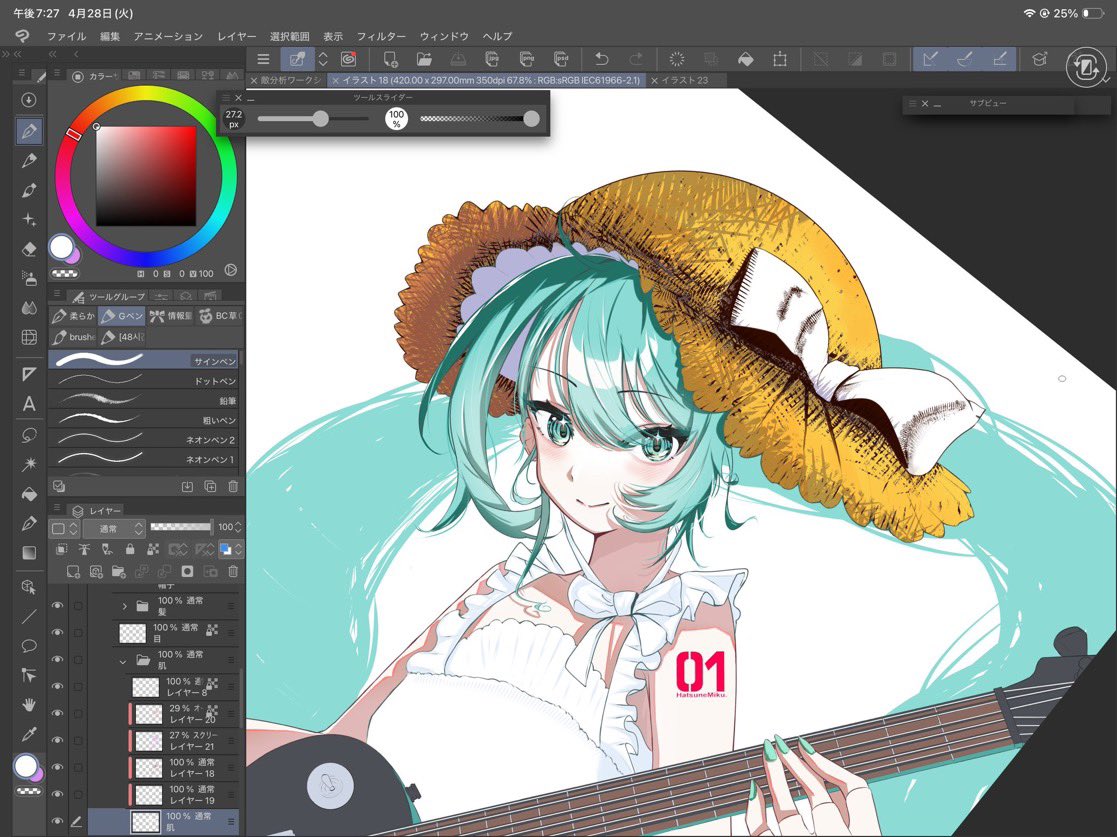Collapse the 肌 layer folder
The width and height of the screenshot is (1117, 837).
click(x=124, y=660)
